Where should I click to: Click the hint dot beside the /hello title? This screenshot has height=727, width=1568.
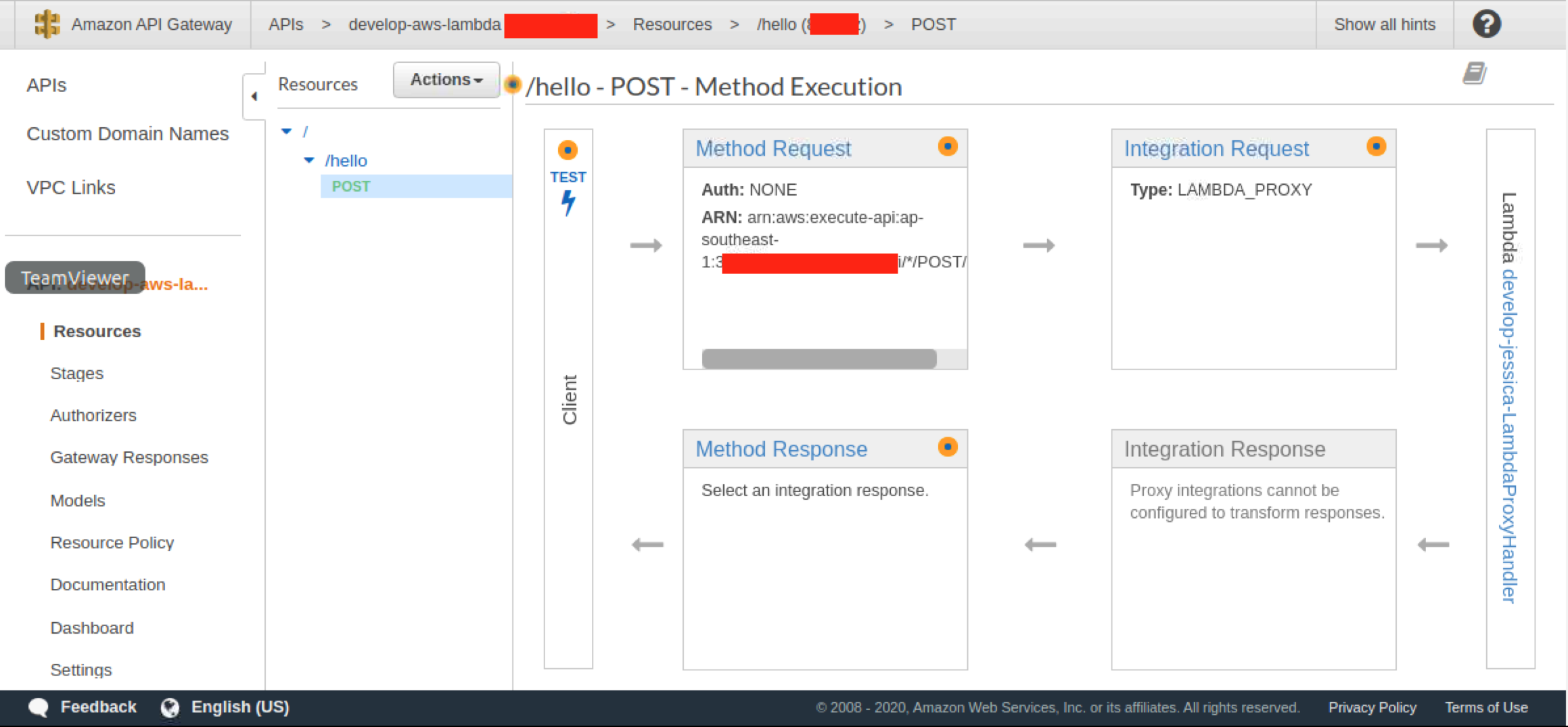click(x=513, y=85)
